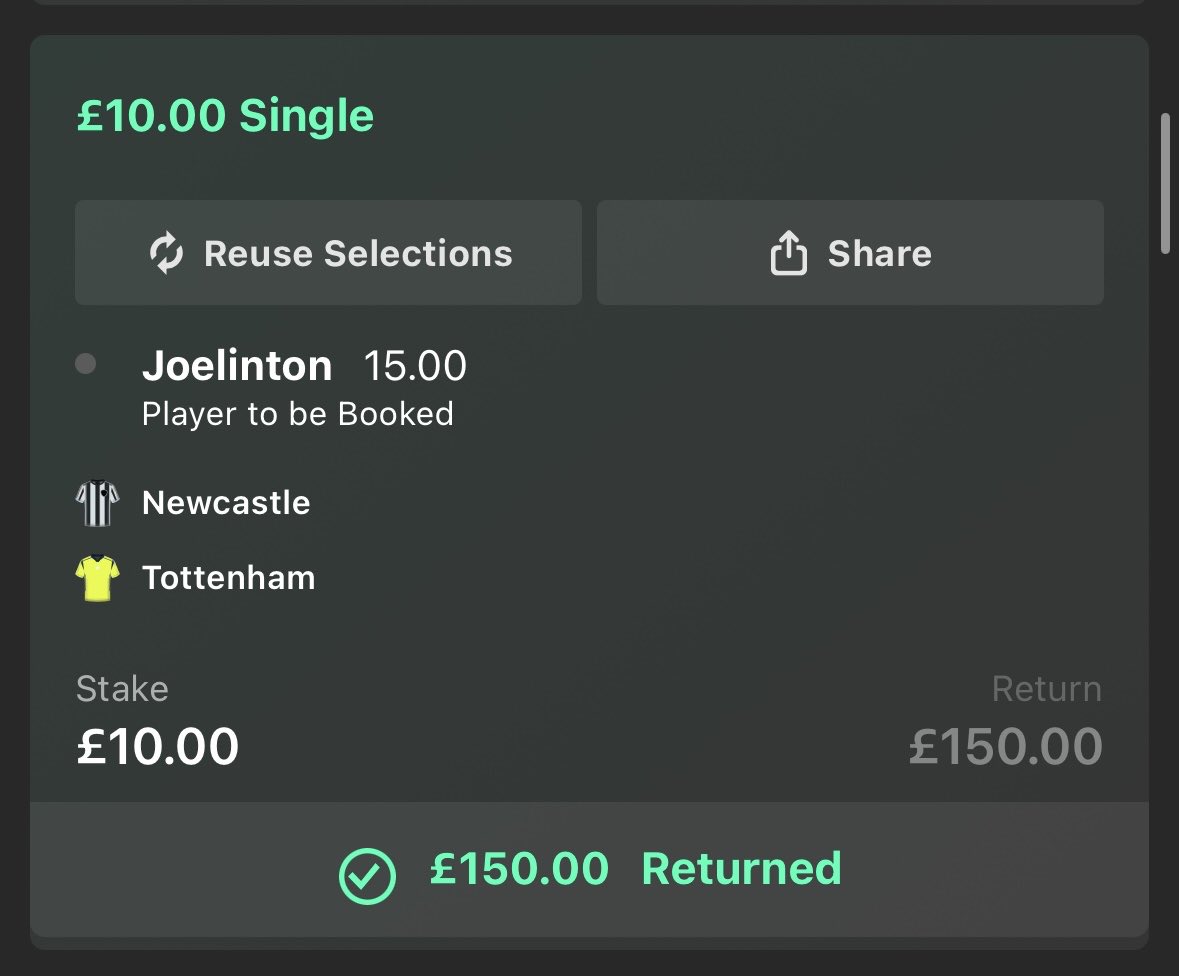Click the £150.00 return amount
The image size is (1179, 976).
click(1006, 747)
